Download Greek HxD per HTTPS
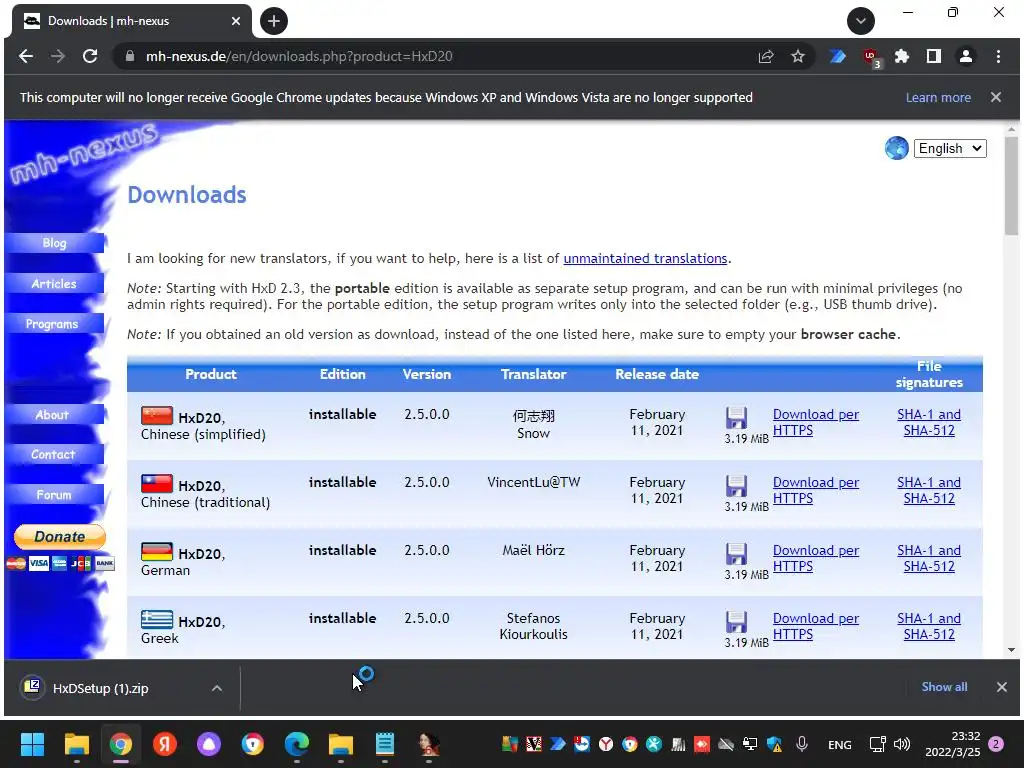The width and height of the screenshot is (1024, 768). (x=816, y=626)
